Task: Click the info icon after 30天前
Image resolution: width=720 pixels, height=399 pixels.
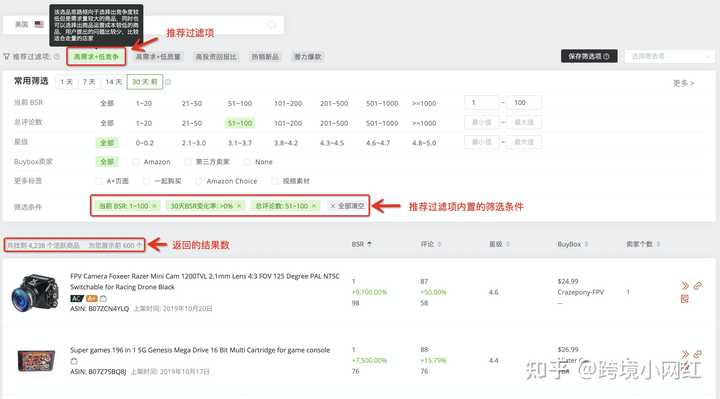Action: click(168, 82)
